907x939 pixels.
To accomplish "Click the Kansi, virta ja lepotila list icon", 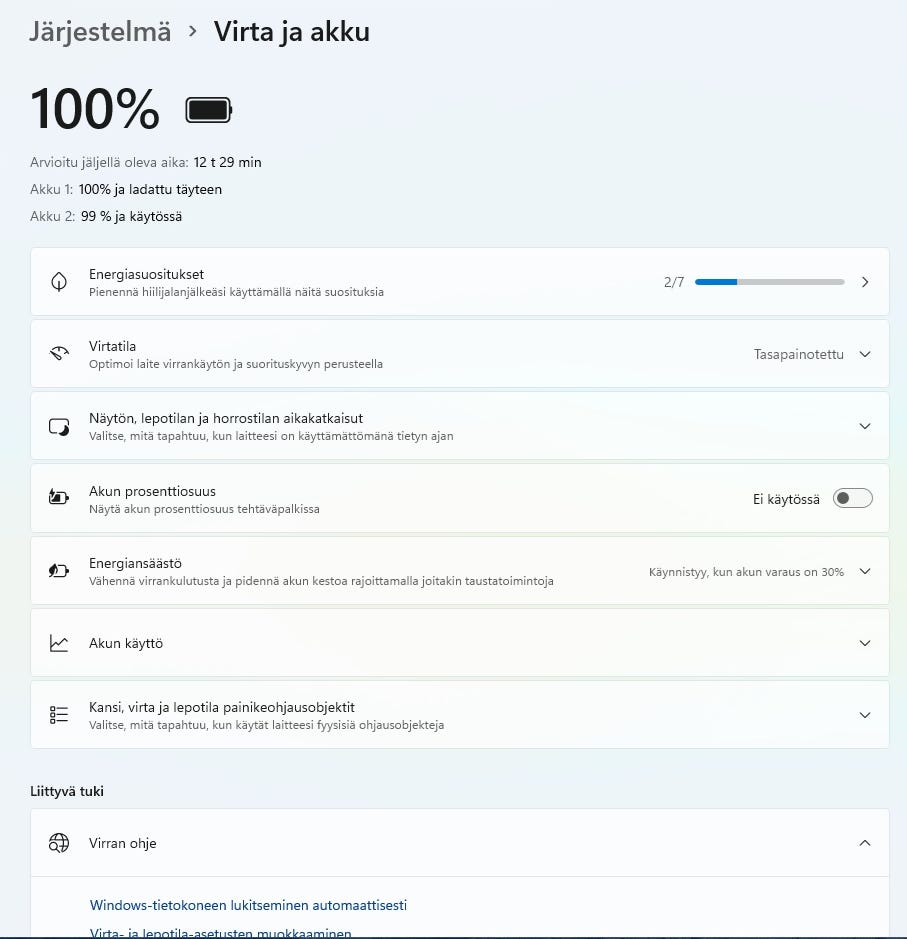I will [59, 715].
